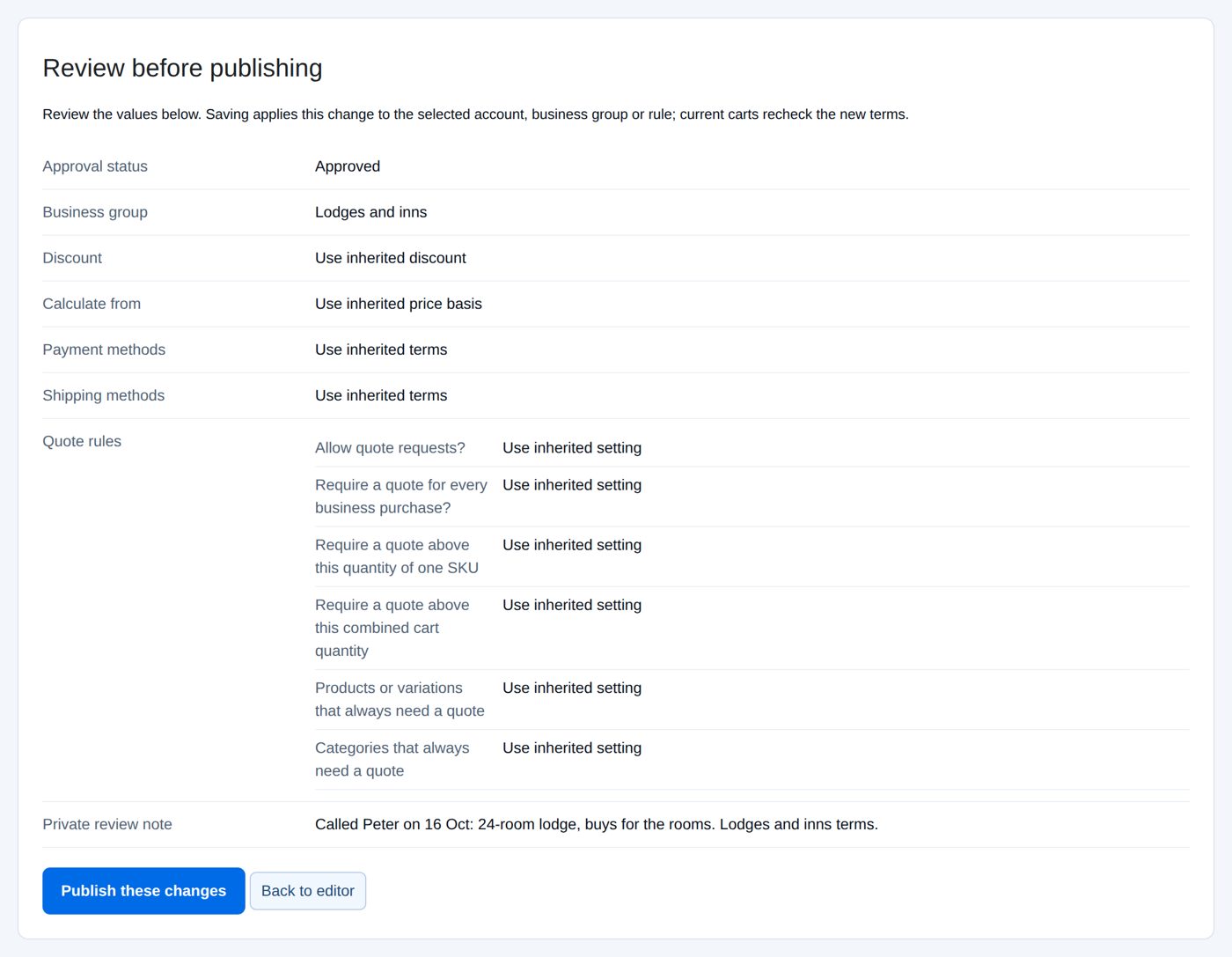Viewport: 1232px width, 957px height.
Task: Click Require quote above combined cart quantity label
Action: tap(392, 628)
